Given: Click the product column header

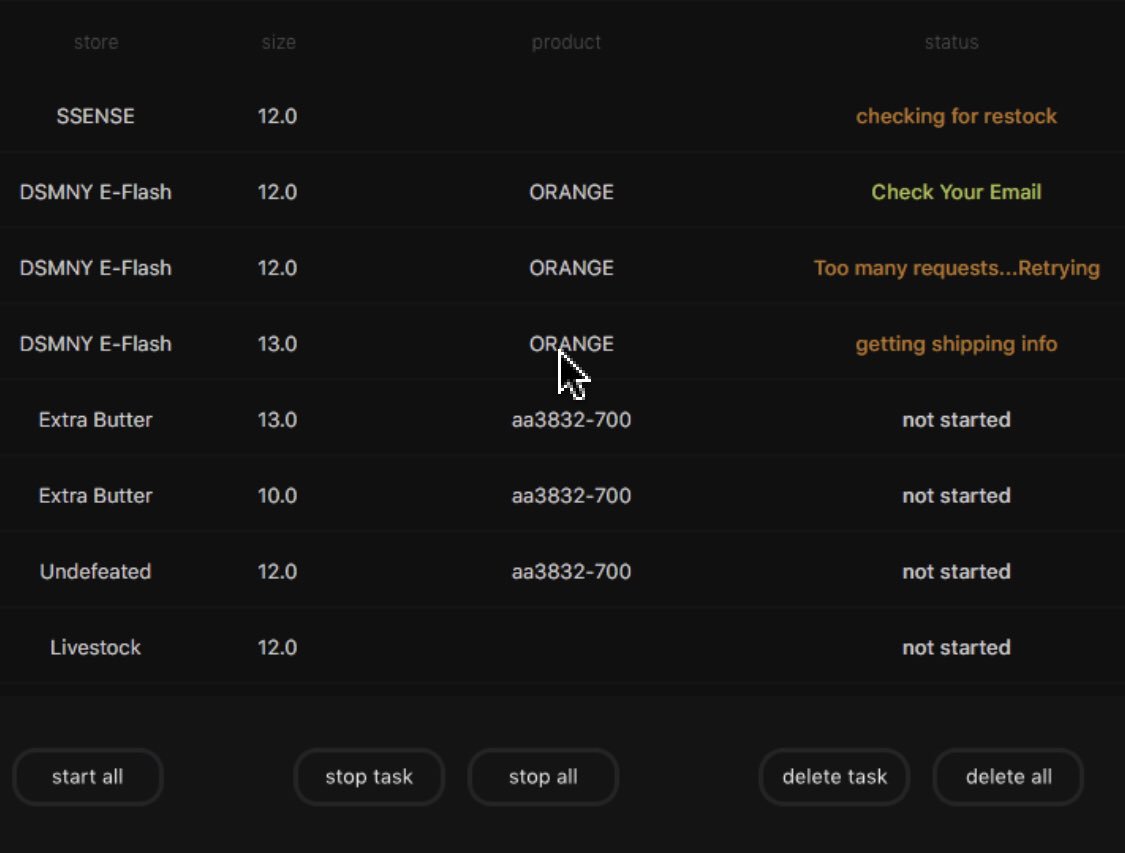Looking at the screenshot, I should click(566, 42).
